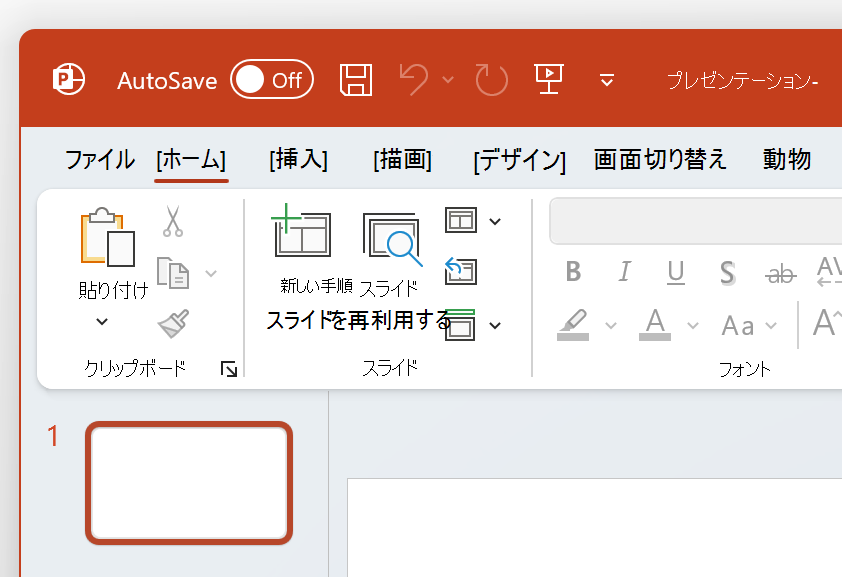Open highlight color dropdown arrow
This screenshot has width=842, height=577.
click(x=611, y=325)
